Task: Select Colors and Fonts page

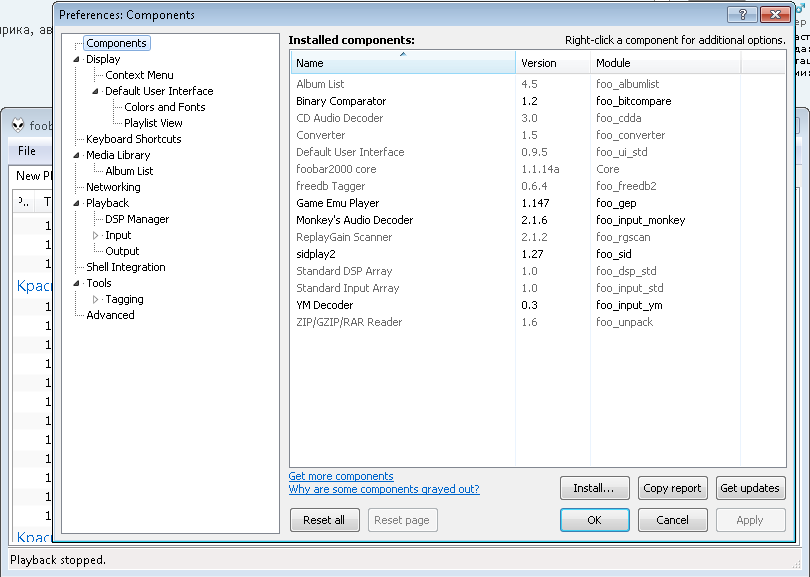Action: pos(165,107)
